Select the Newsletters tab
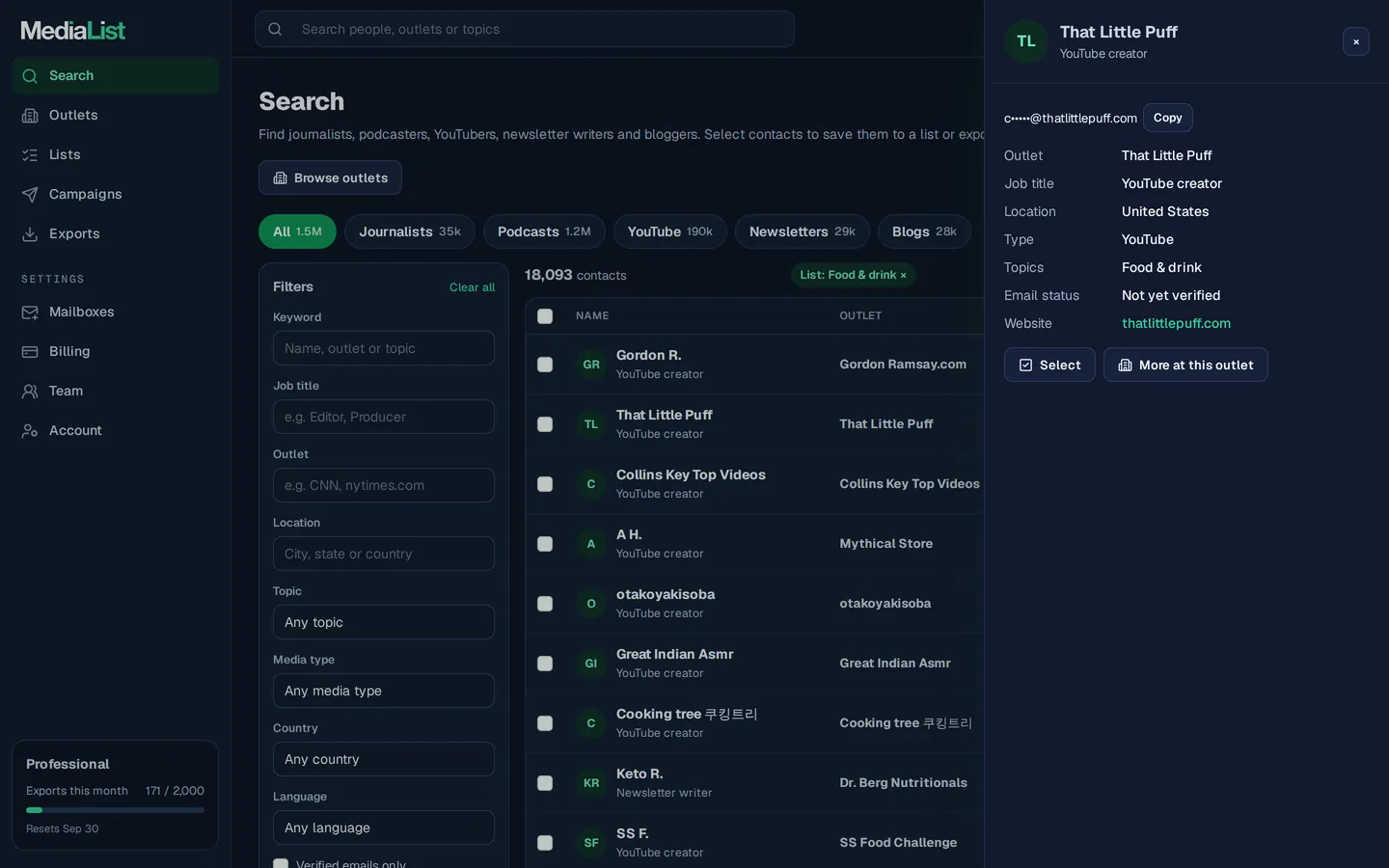The width and height of the screenshot is (1389, 868). [803, 231]
